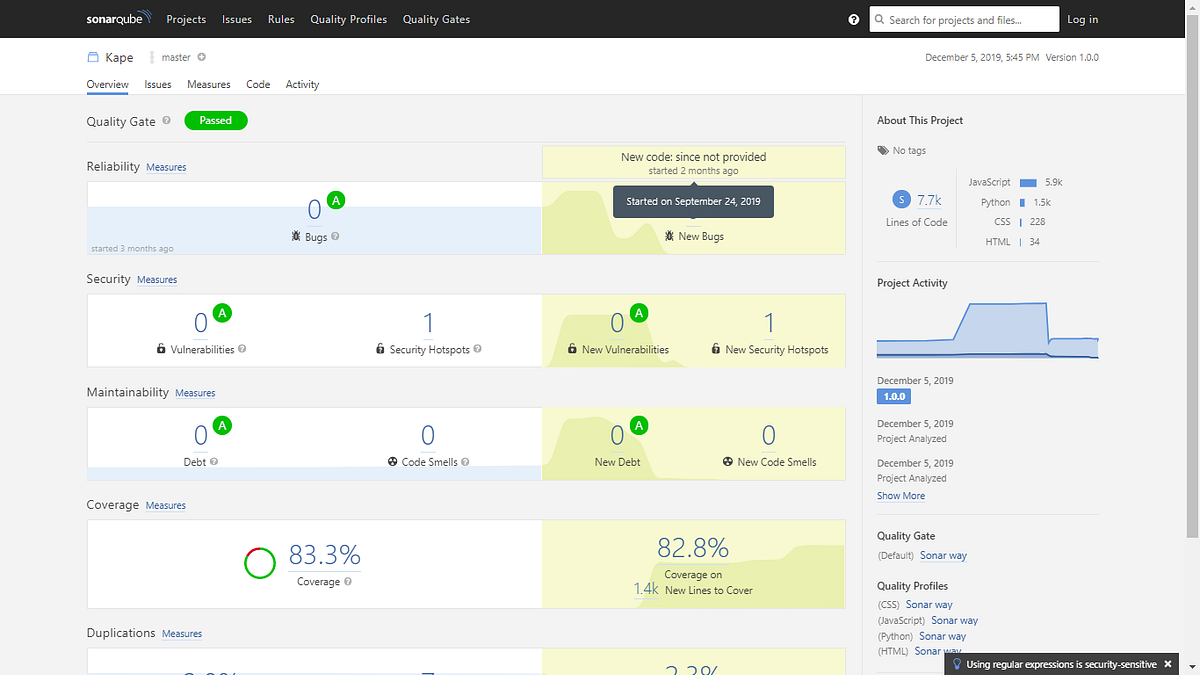This screenshot has width=1200, height=675.
Task: Open Measures link next to Security
Action: 157,280
